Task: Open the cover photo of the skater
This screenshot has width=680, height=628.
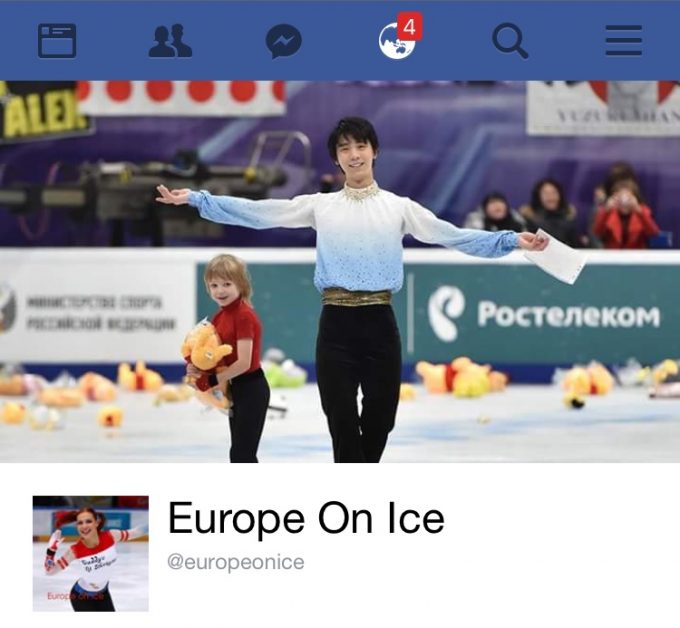Action: click(340, 271)
